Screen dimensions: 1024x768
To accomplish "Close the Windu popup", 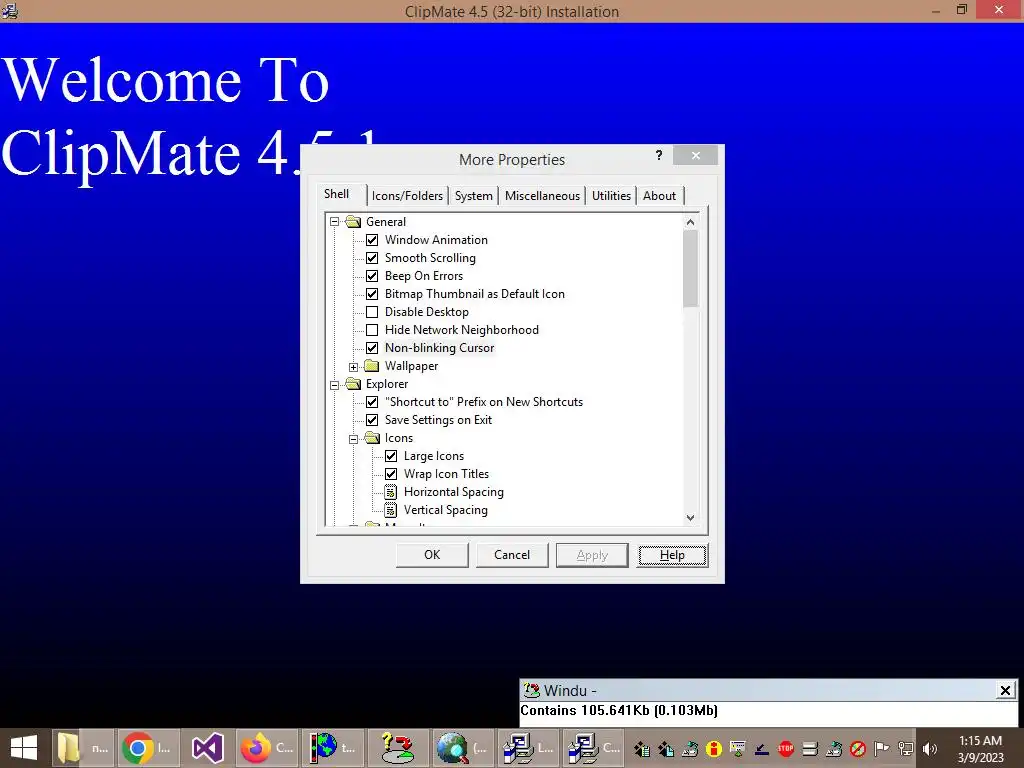I will pos(1006,690).
